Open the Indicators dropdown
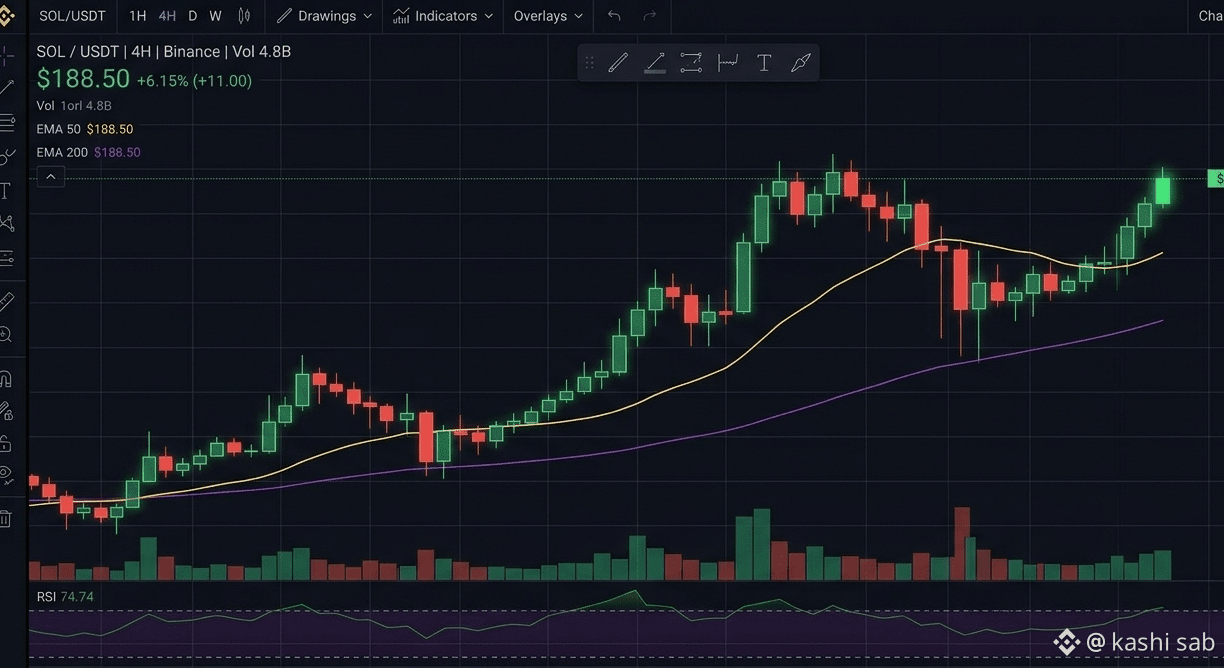This screenshot has height=668, width=1224. (443, 16)
